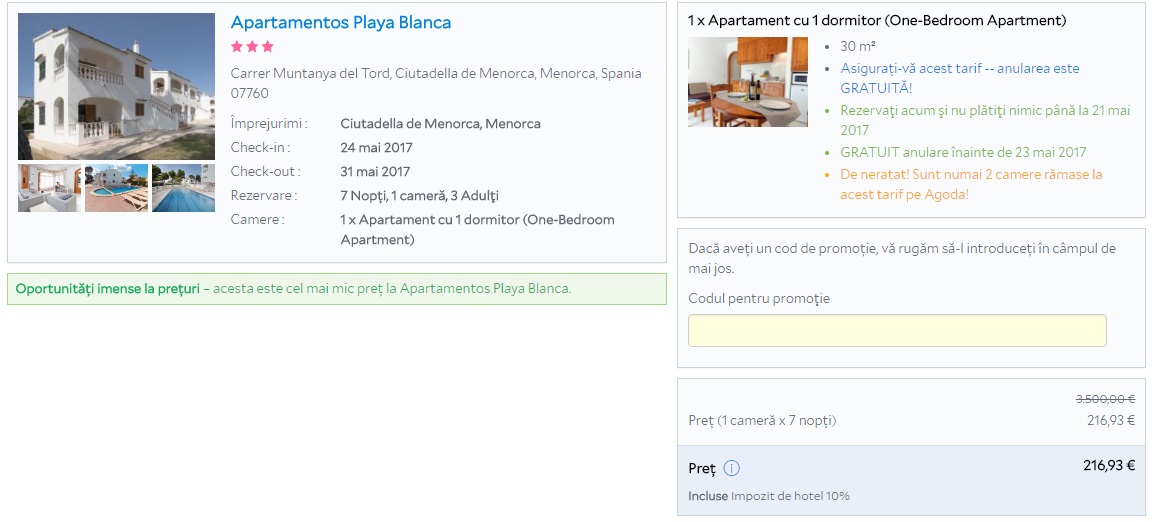This screenshot has width=1153, height=522.
Task: Click the three-star rating icons
Action: [252, 46]
